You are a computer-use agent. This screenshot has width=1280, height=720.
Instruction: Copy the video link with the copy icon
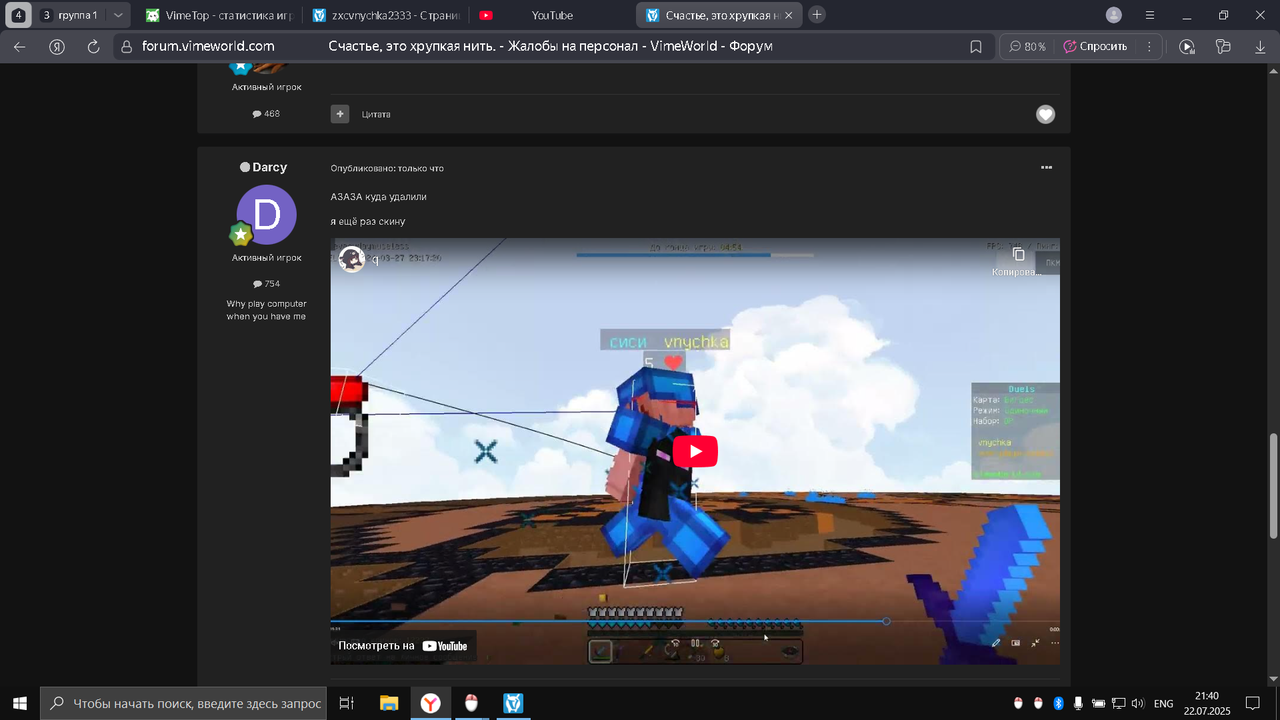(1018, 255)
